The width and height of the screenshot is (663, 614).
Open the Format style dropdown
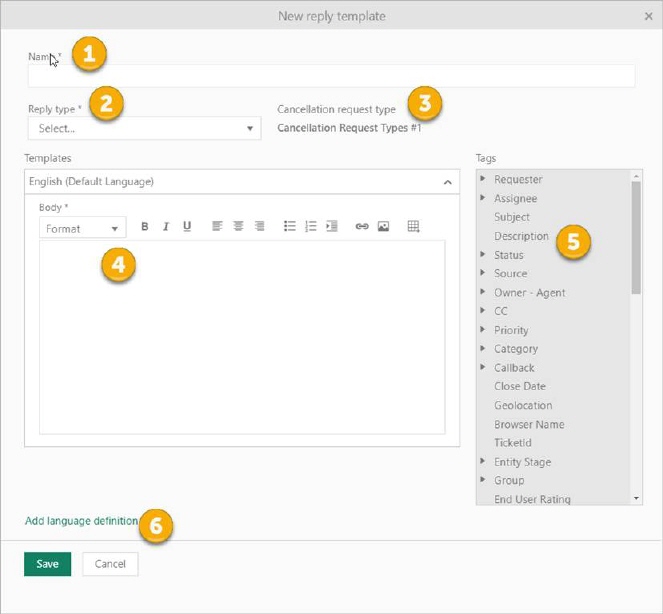click(82, 228)
